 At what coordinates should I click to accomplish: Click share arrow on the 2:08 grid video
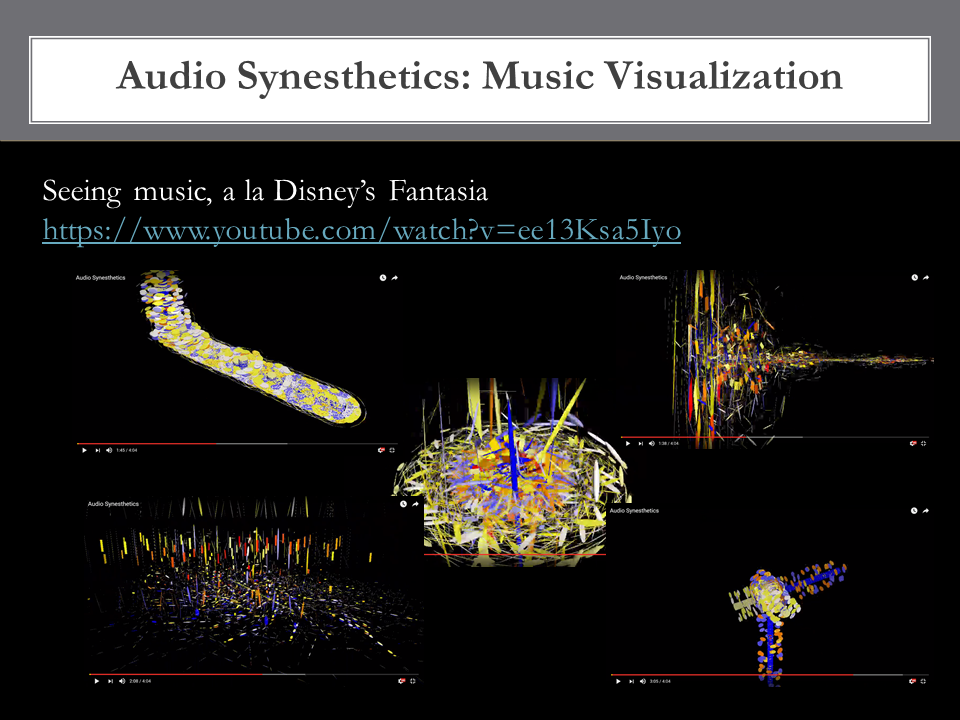(x=415, y=504)
